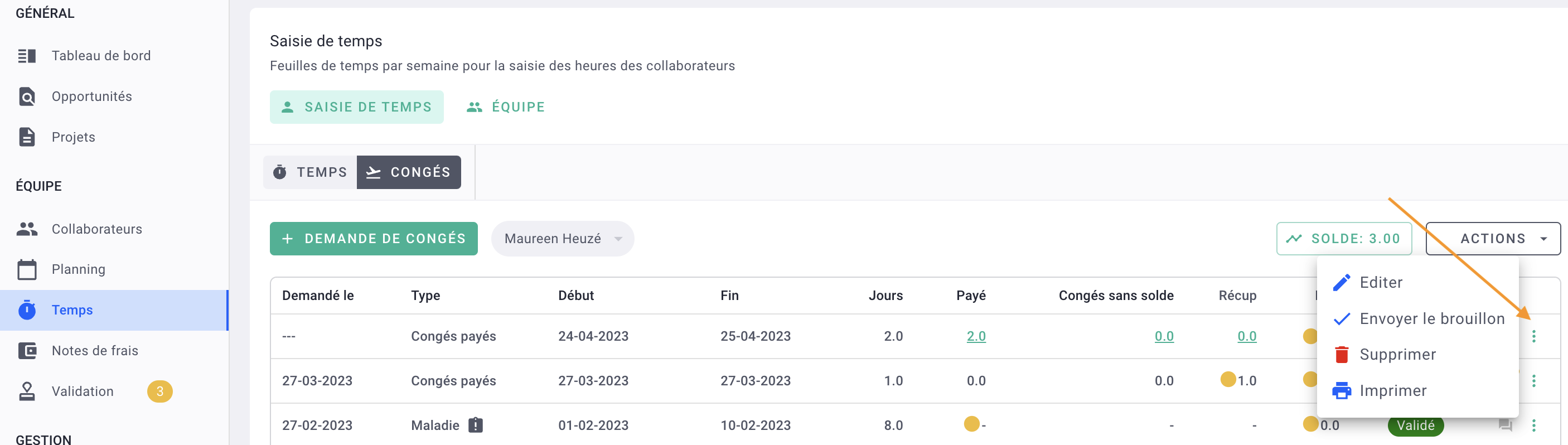Click the Notes de frais wallet icon
The image size is (1568, 445).
[27, 351]
